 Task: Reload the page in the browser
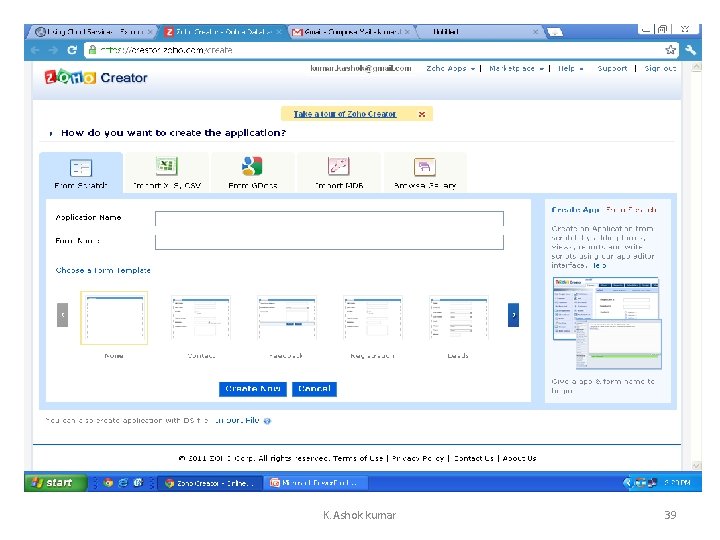point(72,50)
